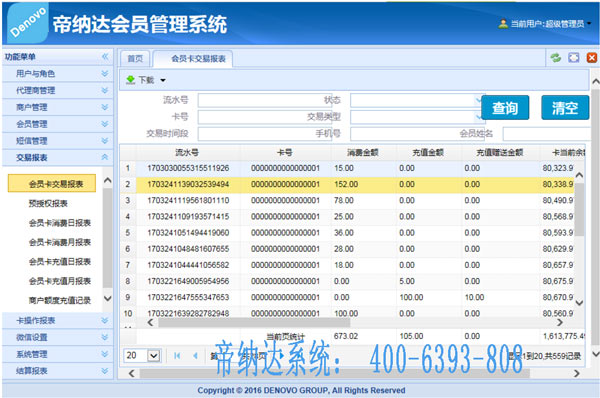The width and height of the screenshot is (600, 398).
Task: Switch to the 会员卡交易报表 tab
Action: pos(193,59)
